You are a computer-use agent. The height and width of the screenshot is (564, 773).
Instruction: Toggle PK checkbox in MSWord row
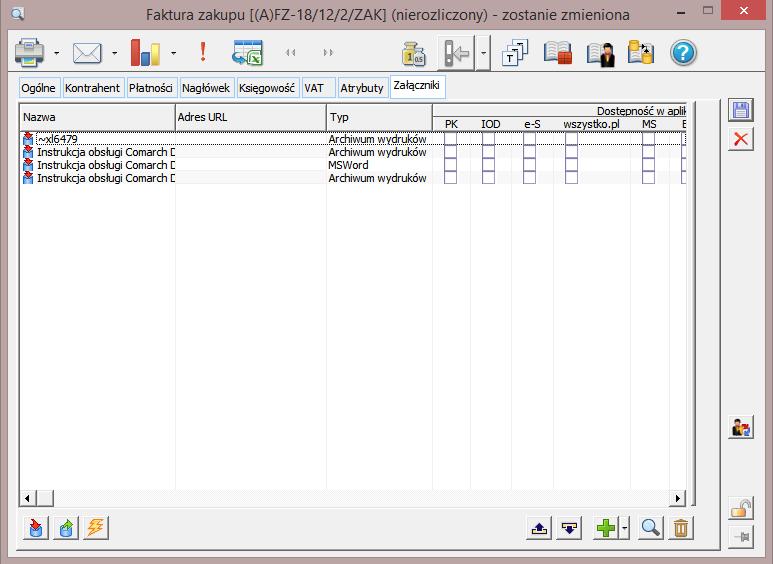tap(450, 165)
